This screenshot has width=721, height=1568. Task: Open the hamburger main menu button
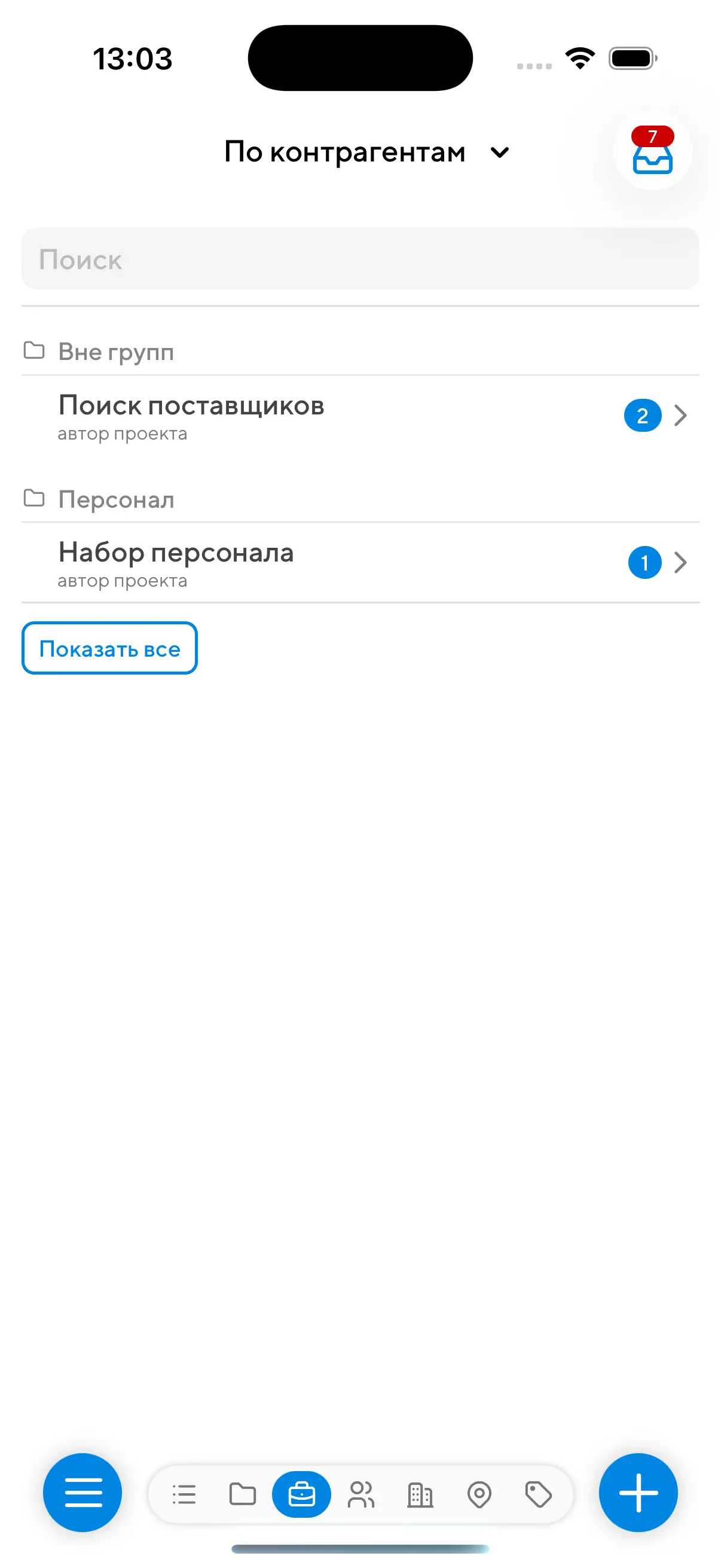tap(83, 1492)
